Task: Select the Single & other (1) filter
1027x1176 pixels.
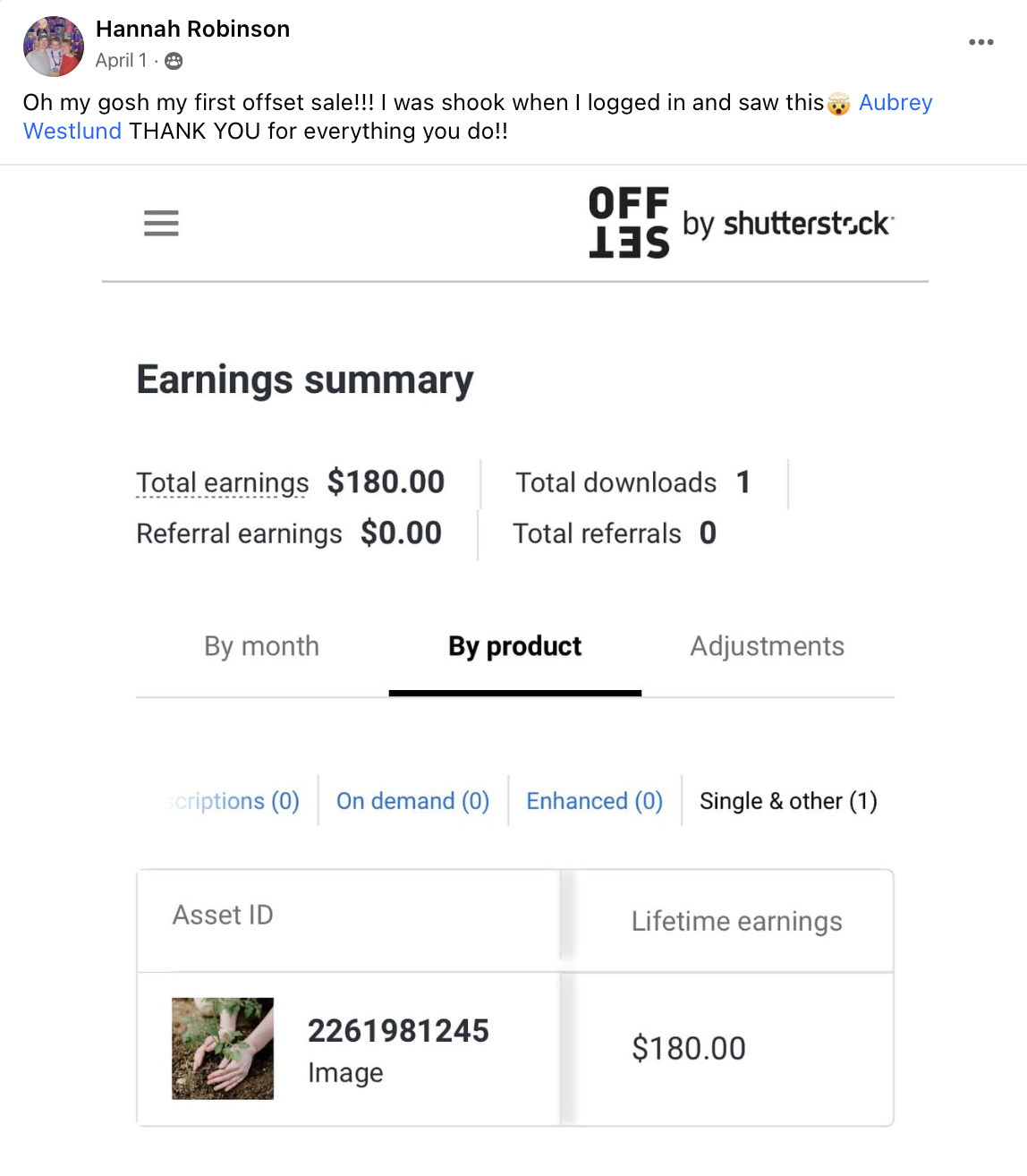Action: pos(788,801)
